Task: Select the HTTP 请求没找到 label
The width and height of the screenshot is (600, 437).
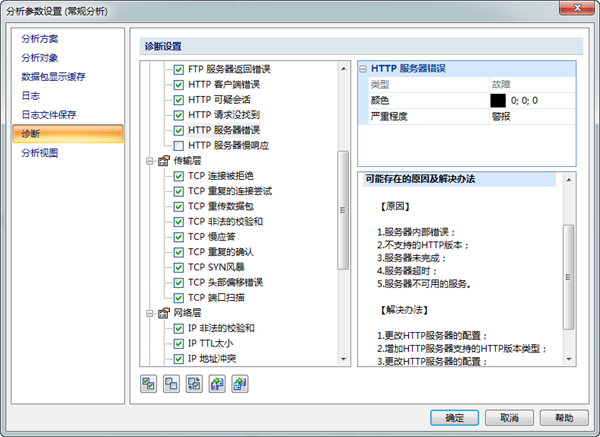Action: tap(224, 115)
